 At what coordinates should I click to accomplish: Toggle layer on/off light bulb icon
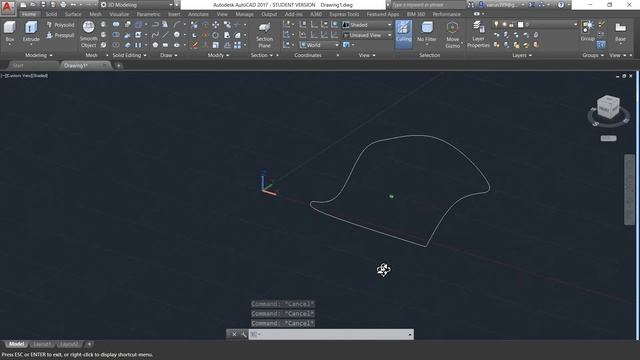tap(496, 24)
